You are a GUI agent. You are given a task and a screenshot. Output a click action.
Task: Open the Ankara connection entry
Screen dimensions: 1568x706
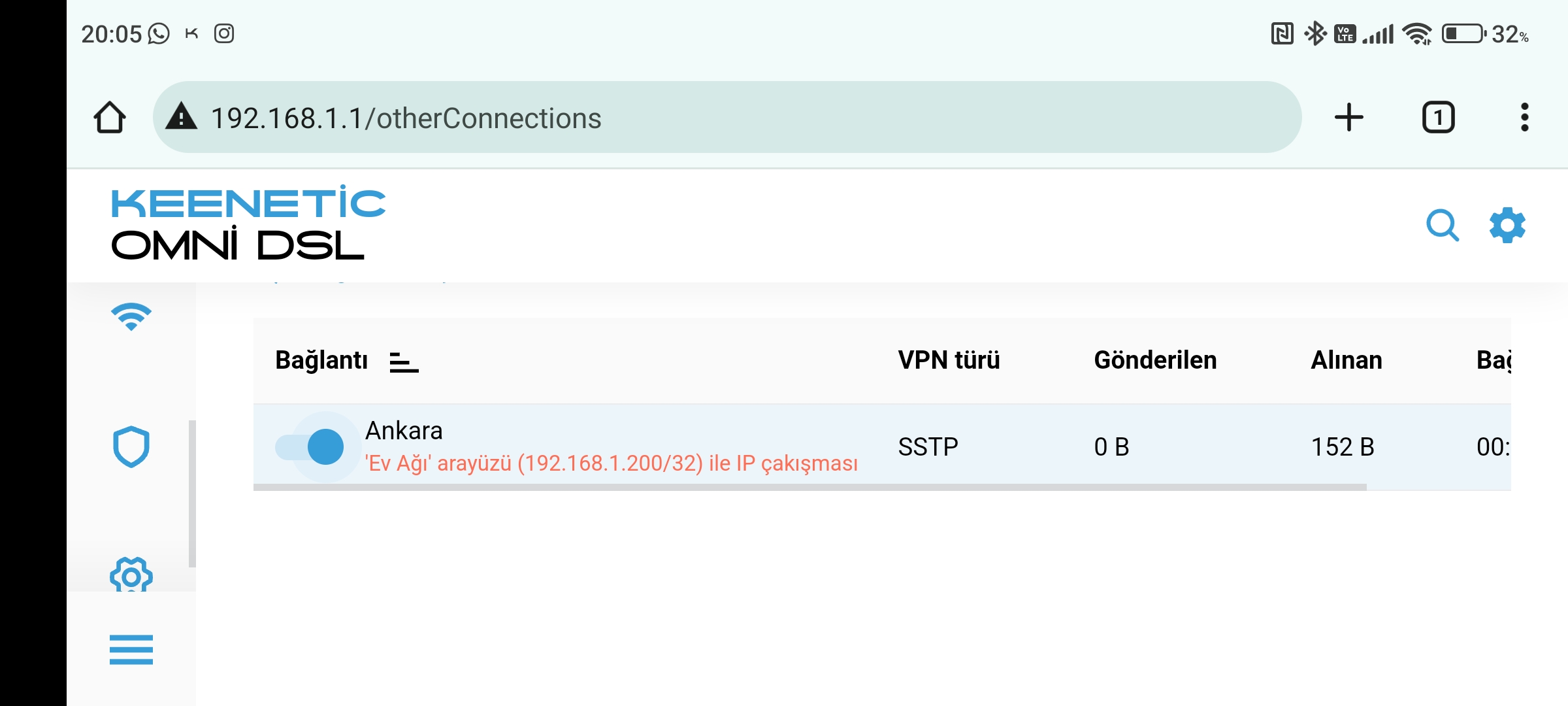(404, 431)
